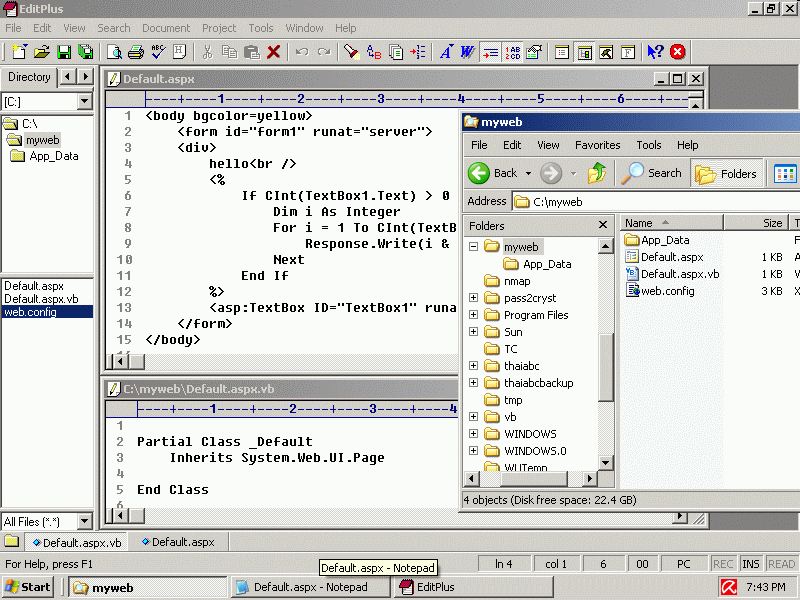Expand the Program Files tree node
Image resolution: width=800 pixels, height=600 pixels.
point(473,315)
